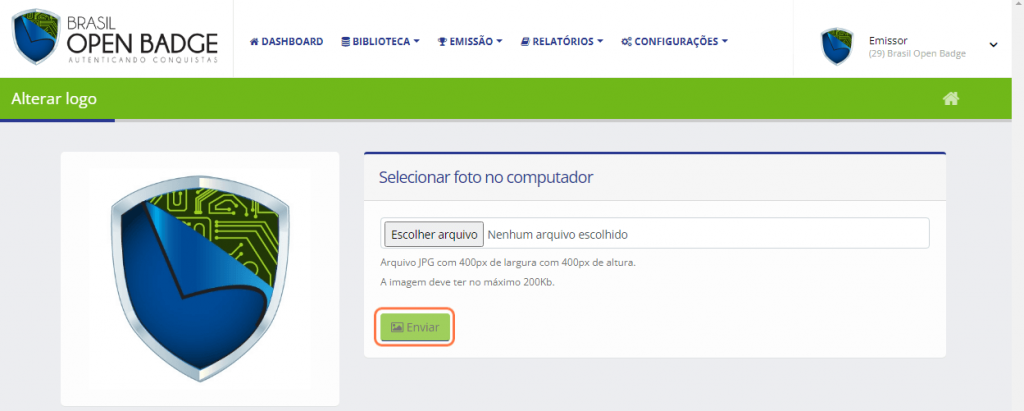Click the Emissor profile shield avatar
Screen dimensions: 1024x411
837,46
